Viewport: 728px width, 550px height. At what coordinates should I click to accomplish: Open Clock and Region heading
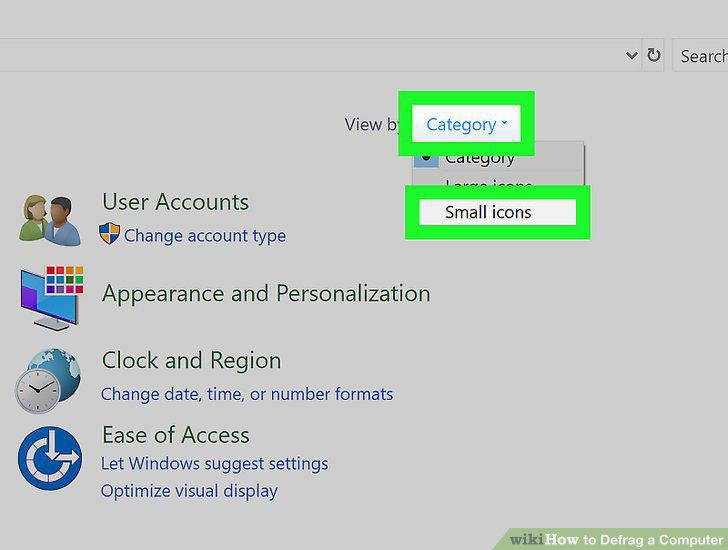tap(191, 361)
